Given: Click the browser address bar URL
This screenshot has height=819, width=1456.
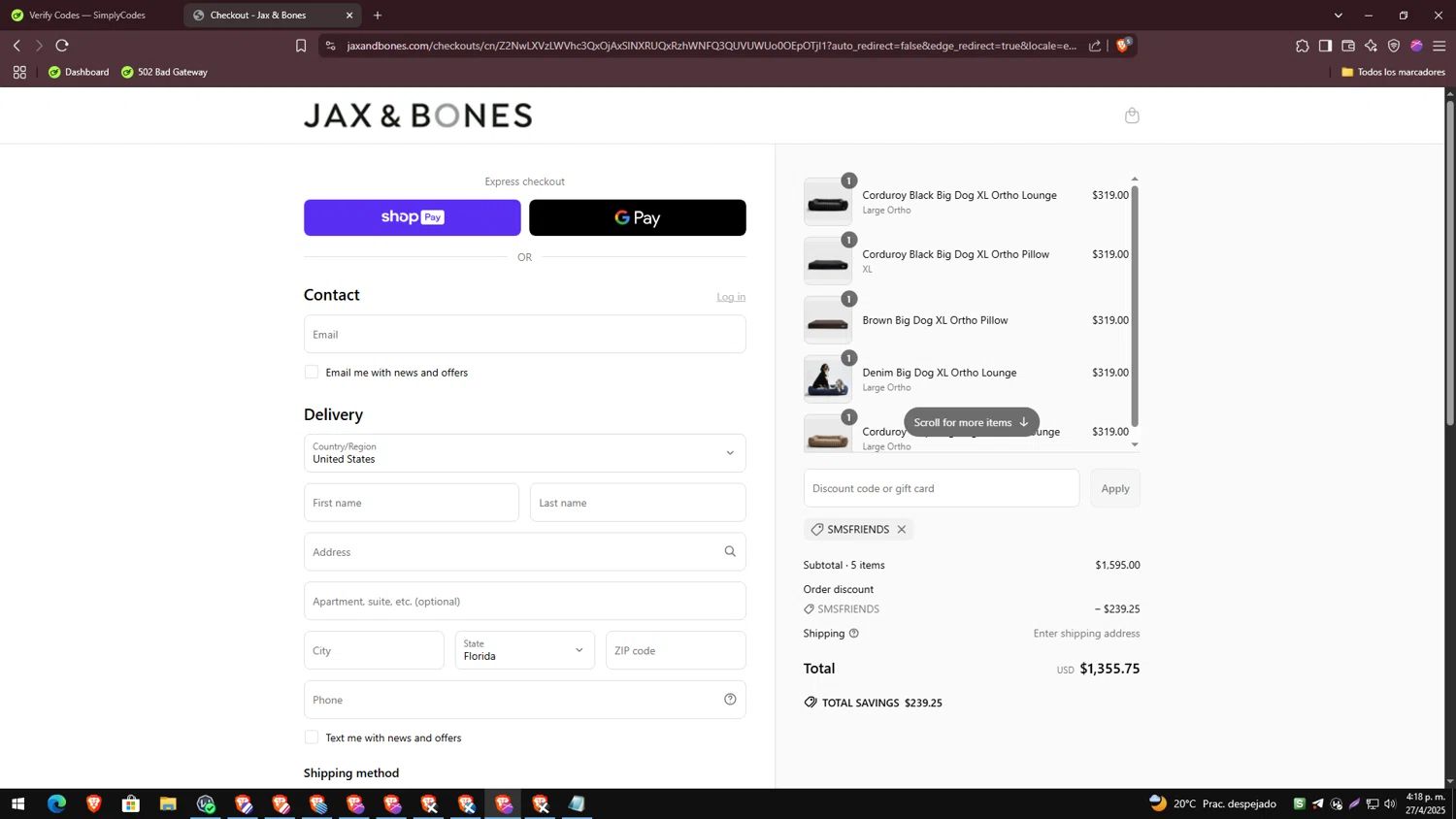Looking at the screenshot, I should click(711, 46).
